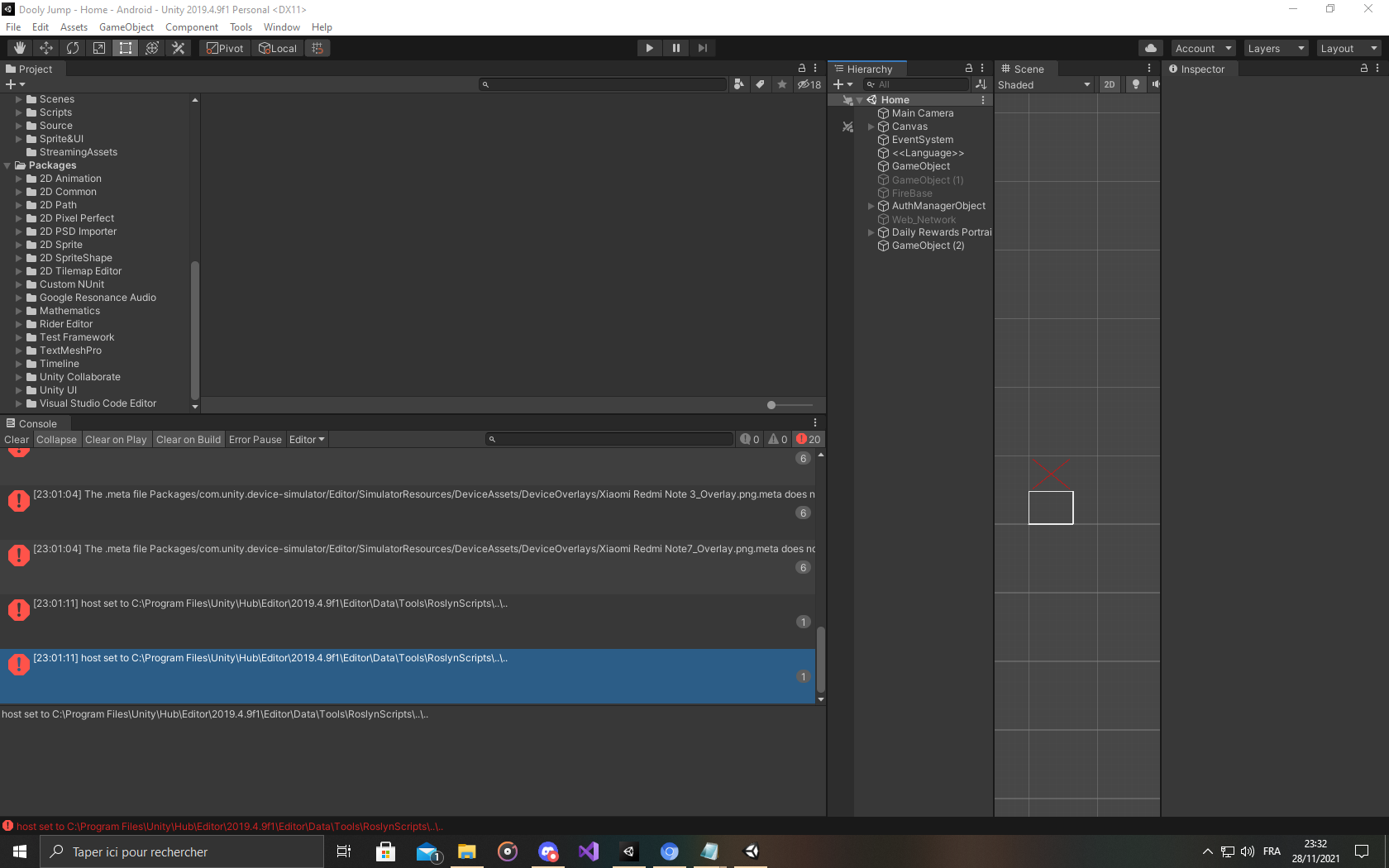Toggle Clear on Play in Console
The image size is (1389, 868).
coord(116,440)
